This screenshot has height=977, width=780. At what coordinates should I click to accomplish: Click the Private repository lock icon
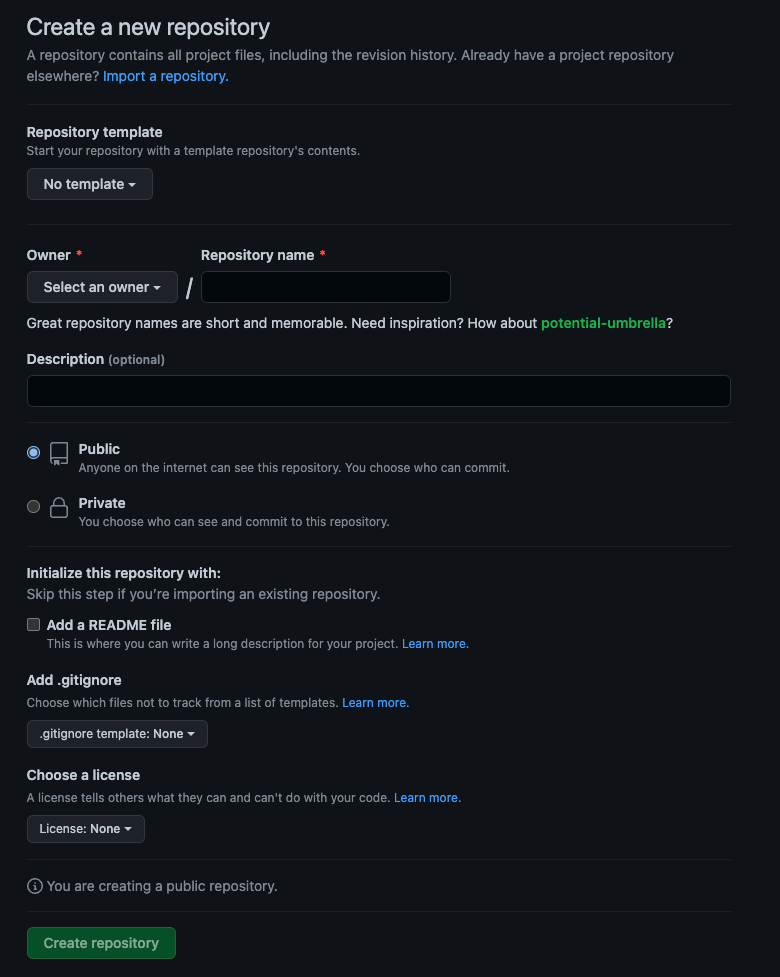(x=59, y=507)
